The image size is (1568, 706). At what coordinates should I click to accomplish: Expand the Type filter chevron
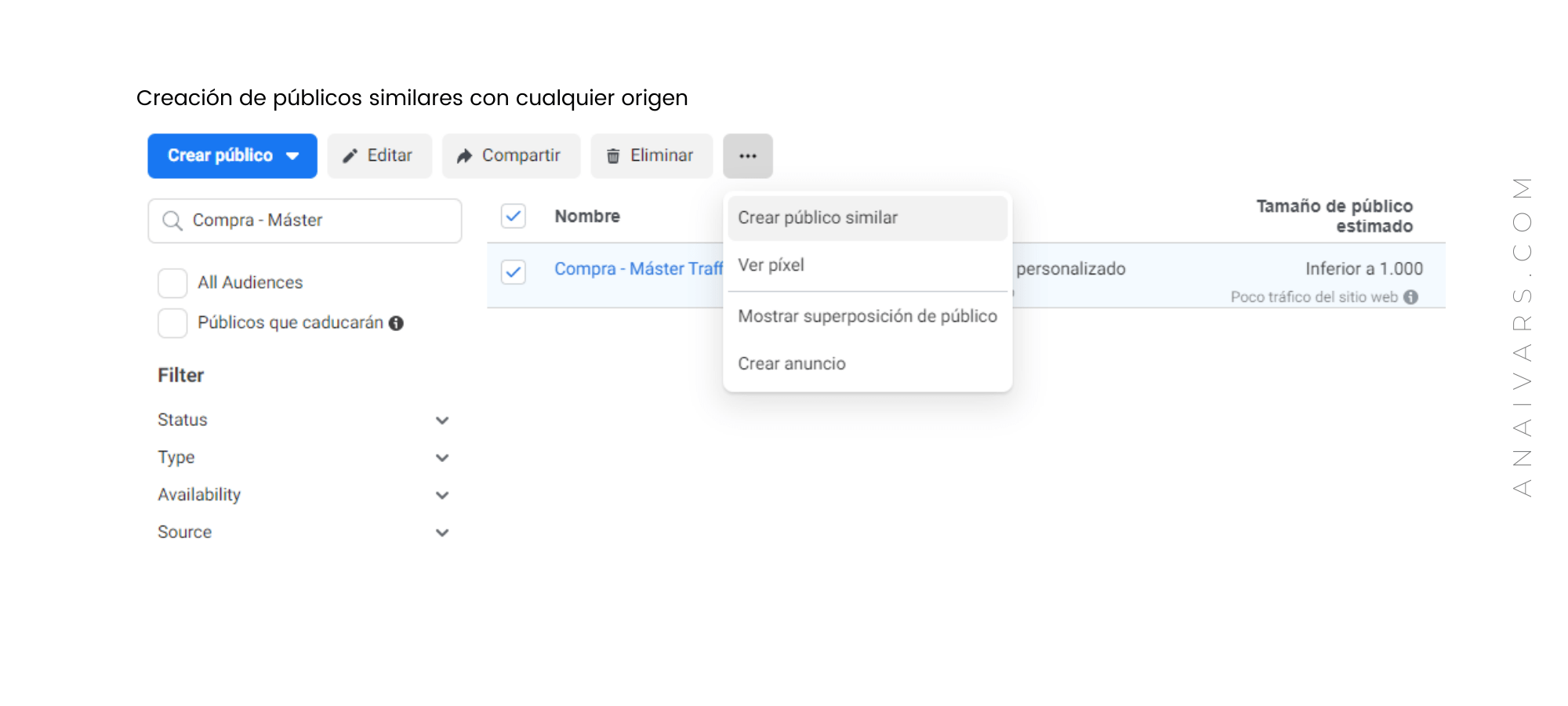point(442,457)
